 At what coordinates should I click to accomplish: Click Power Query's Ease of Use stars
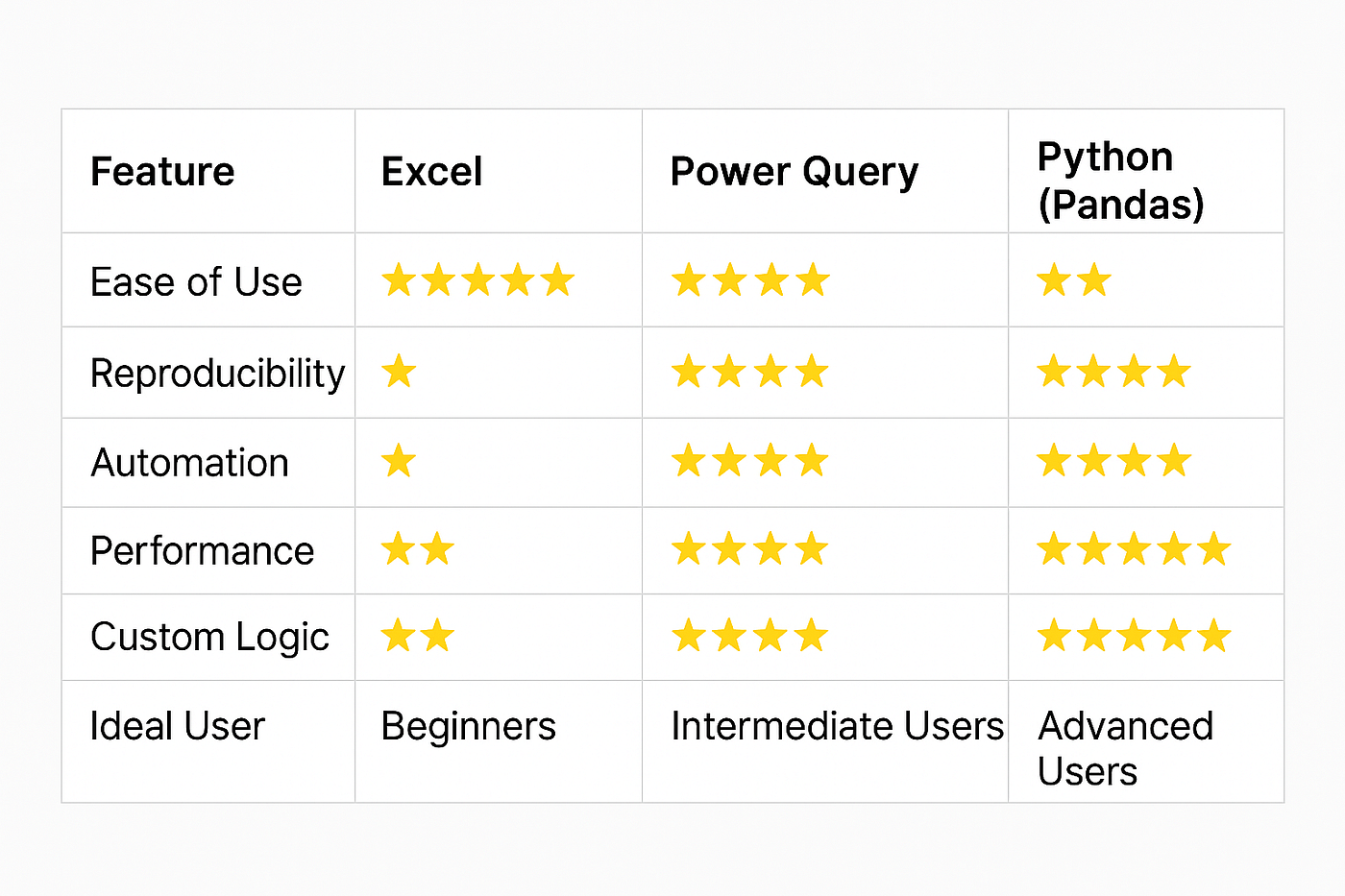point(750,280)
